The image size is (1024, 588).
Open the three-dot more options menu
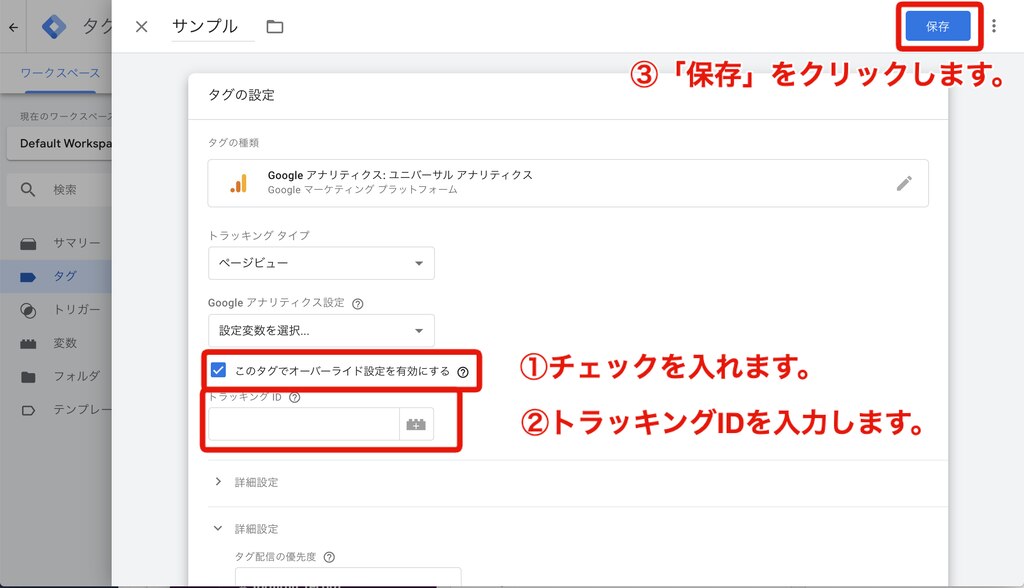click(994, 26)
